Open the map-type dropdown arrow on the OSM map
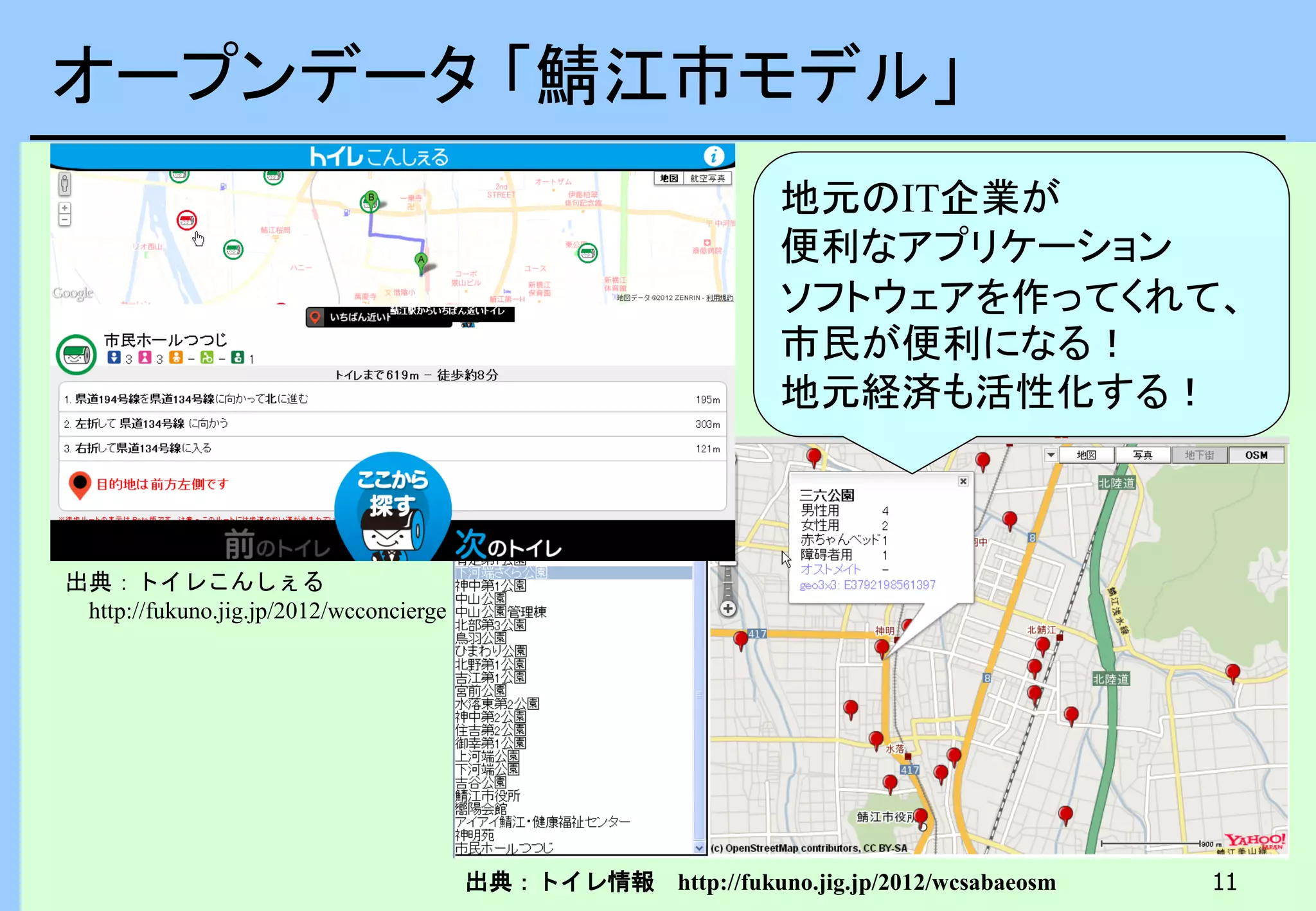This screenshot has width=1316, height=911. tap(1051, 455)
